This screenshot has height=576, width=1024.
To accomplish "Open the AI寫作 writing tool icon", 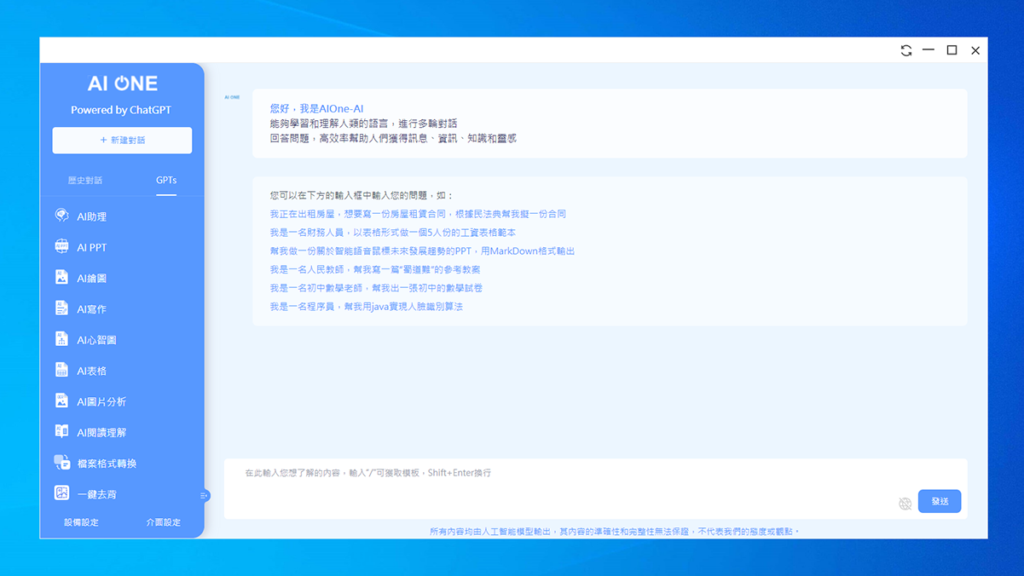I will click(62, 309).
